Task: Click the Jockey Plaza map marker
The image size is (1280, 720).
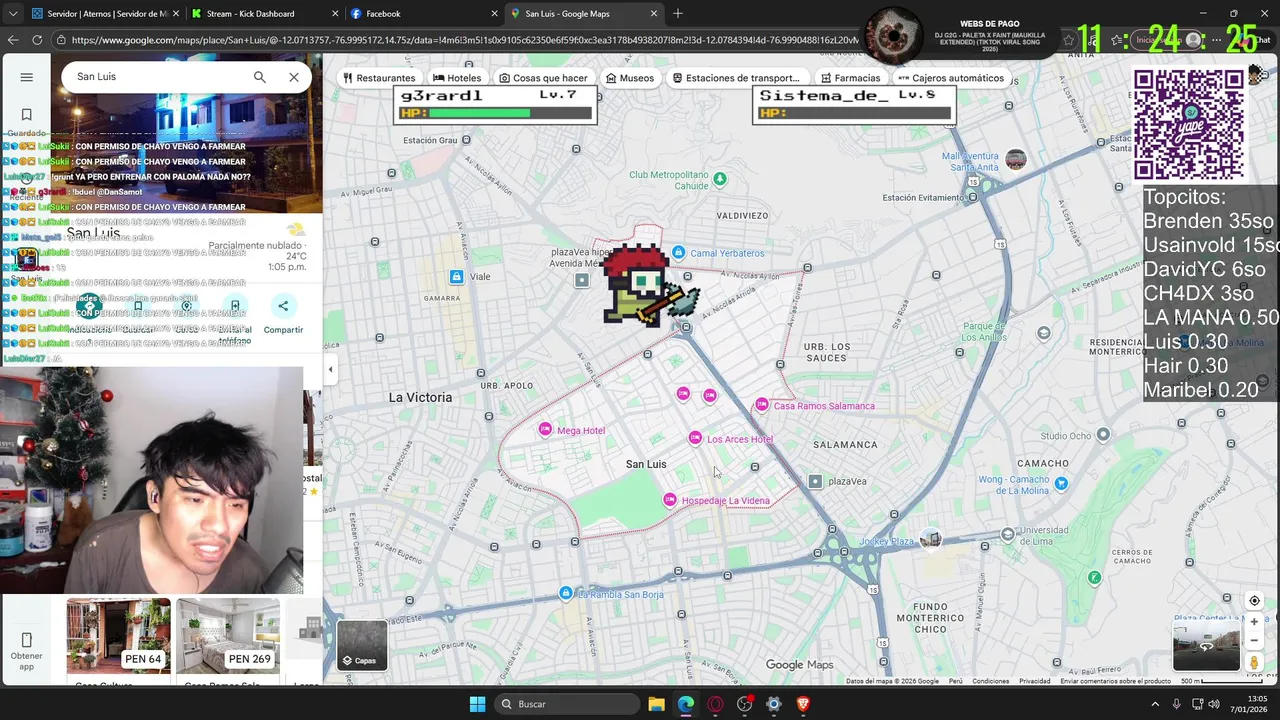Action: click(x=931, y=540)
